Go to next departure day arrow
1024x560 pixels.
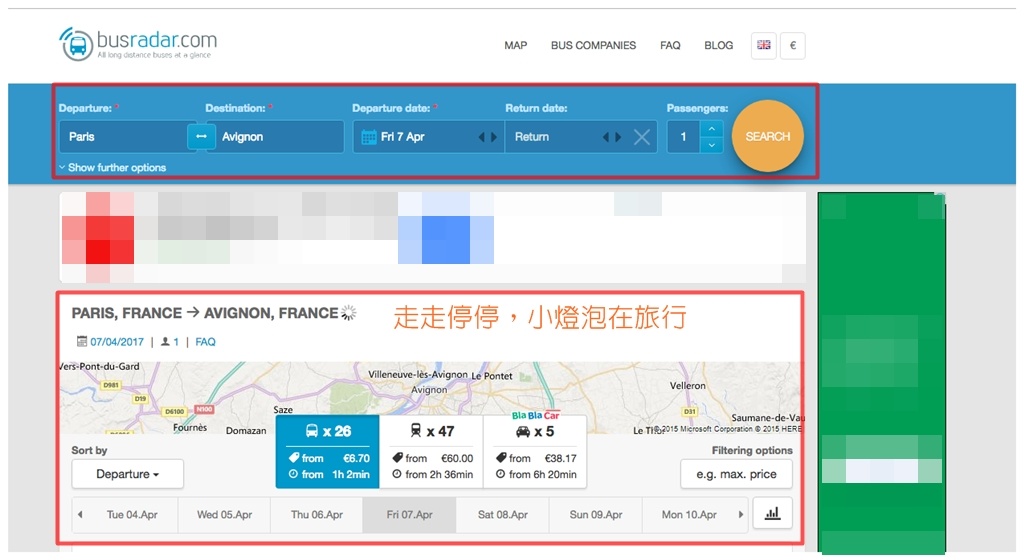click(x=494, y=137)
